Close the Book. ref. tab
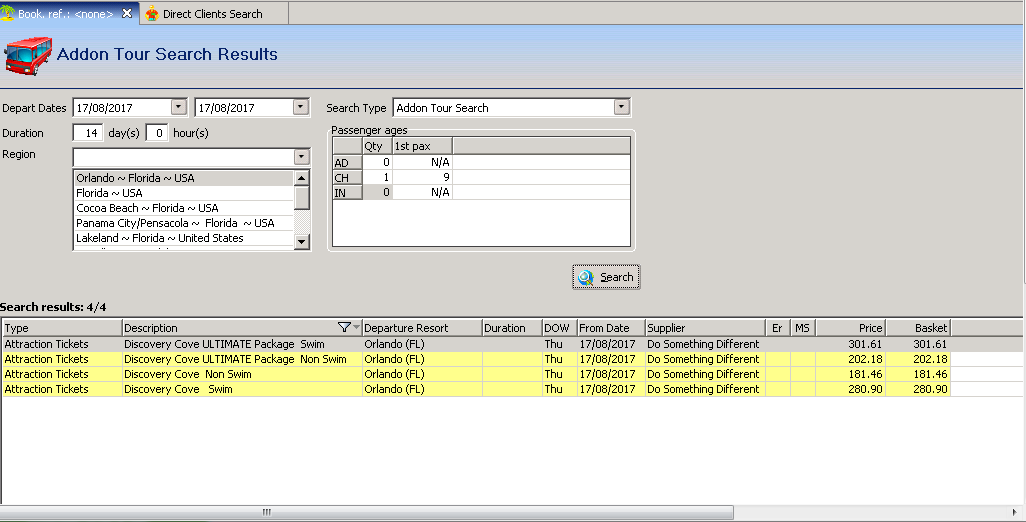The width and height of the screenshot is (1026, 522). pos(127,13)
